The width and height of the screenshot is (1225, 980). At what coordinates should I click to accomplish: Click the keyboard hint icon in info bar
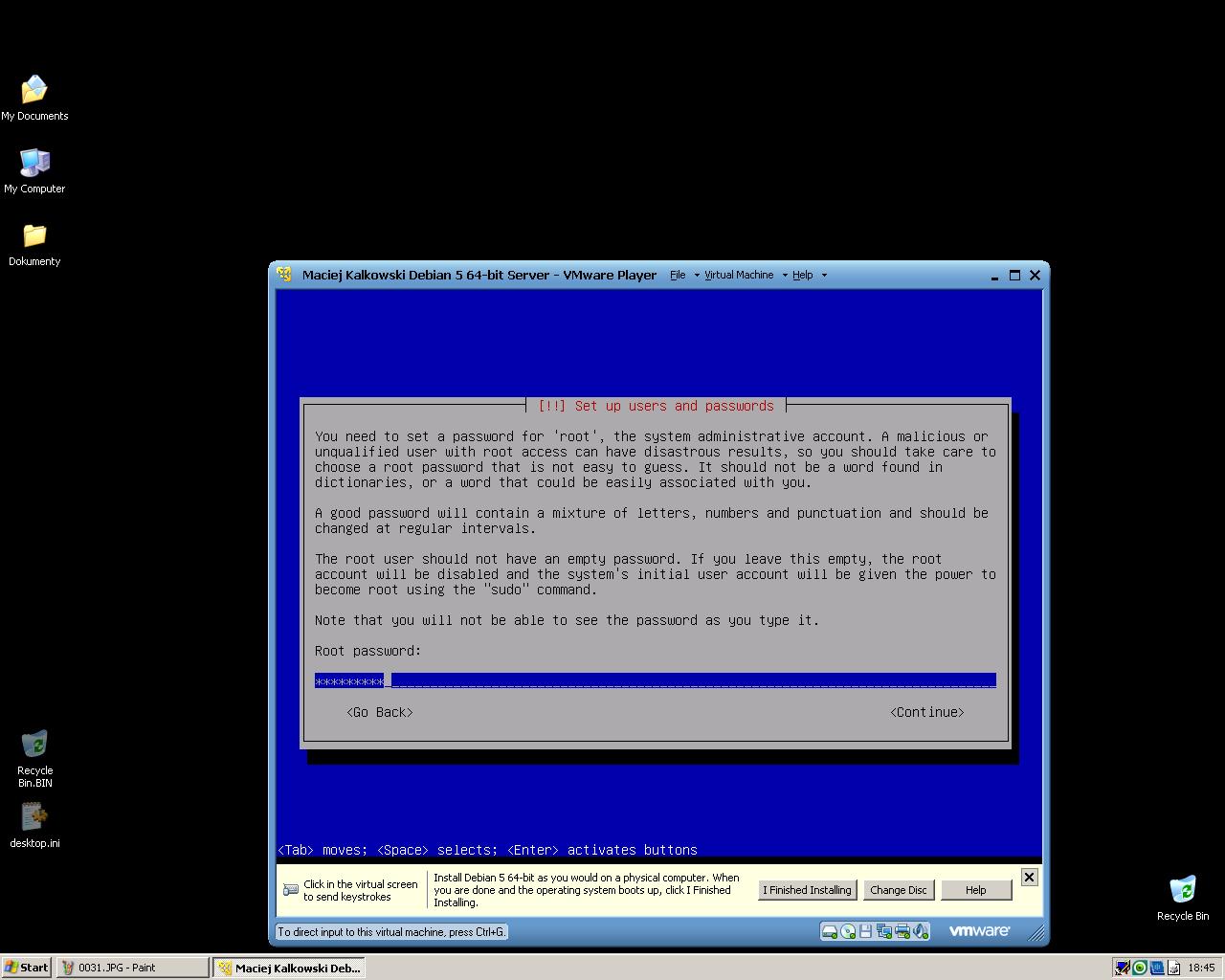coord(291,890)
